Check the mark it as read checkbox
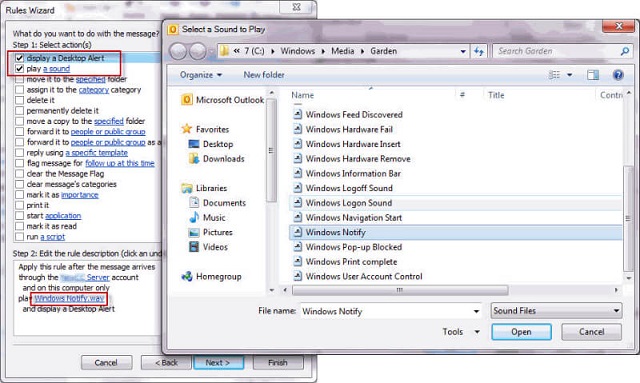 click(19, 226)
